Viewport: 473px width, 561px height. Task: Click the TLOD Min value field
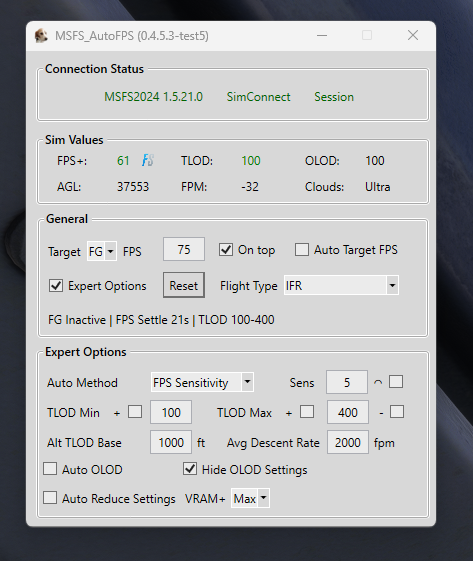point(171,412)
